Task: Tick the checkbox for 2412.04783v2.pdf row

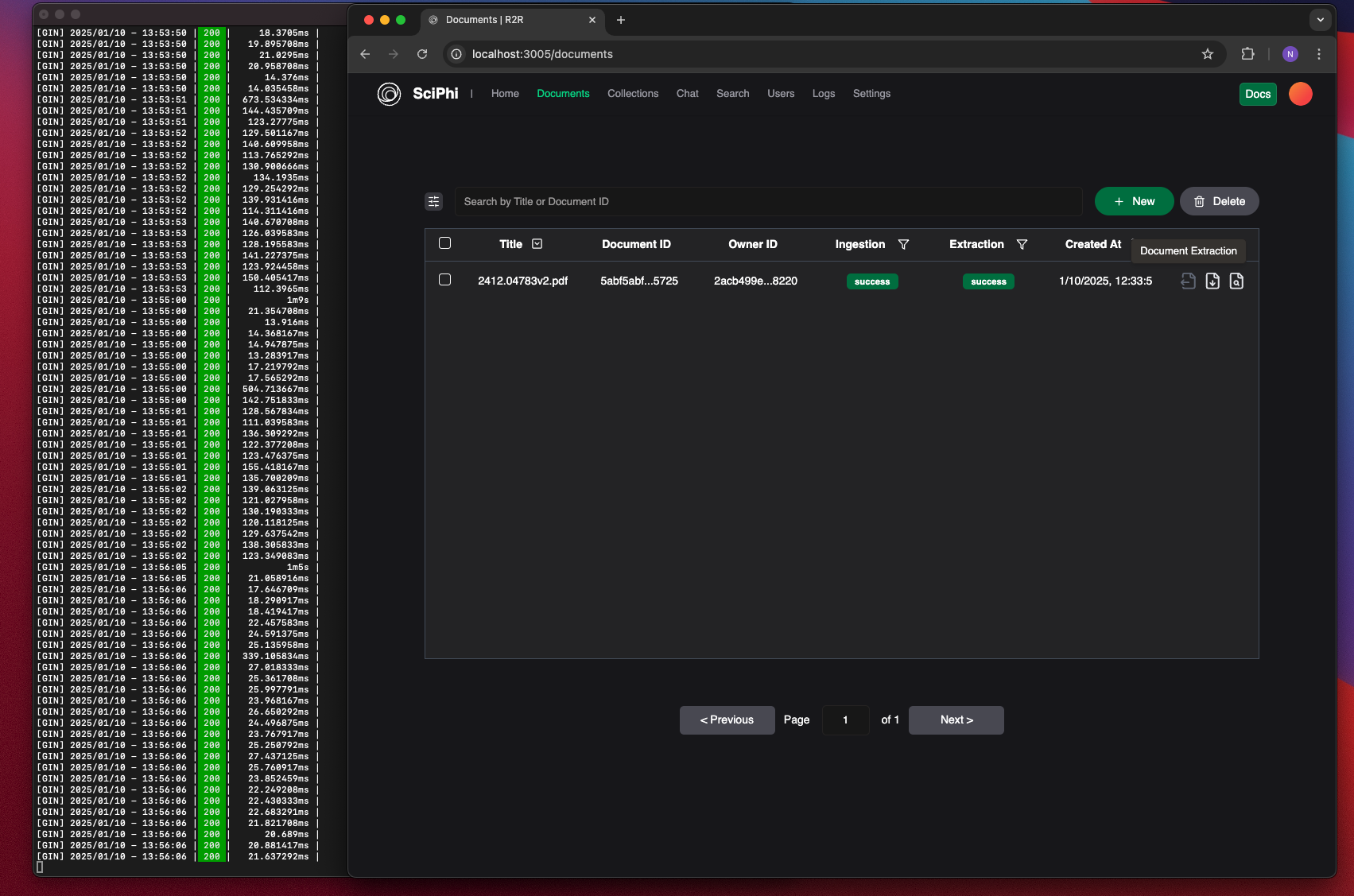Action: click(x=445, y=280)
